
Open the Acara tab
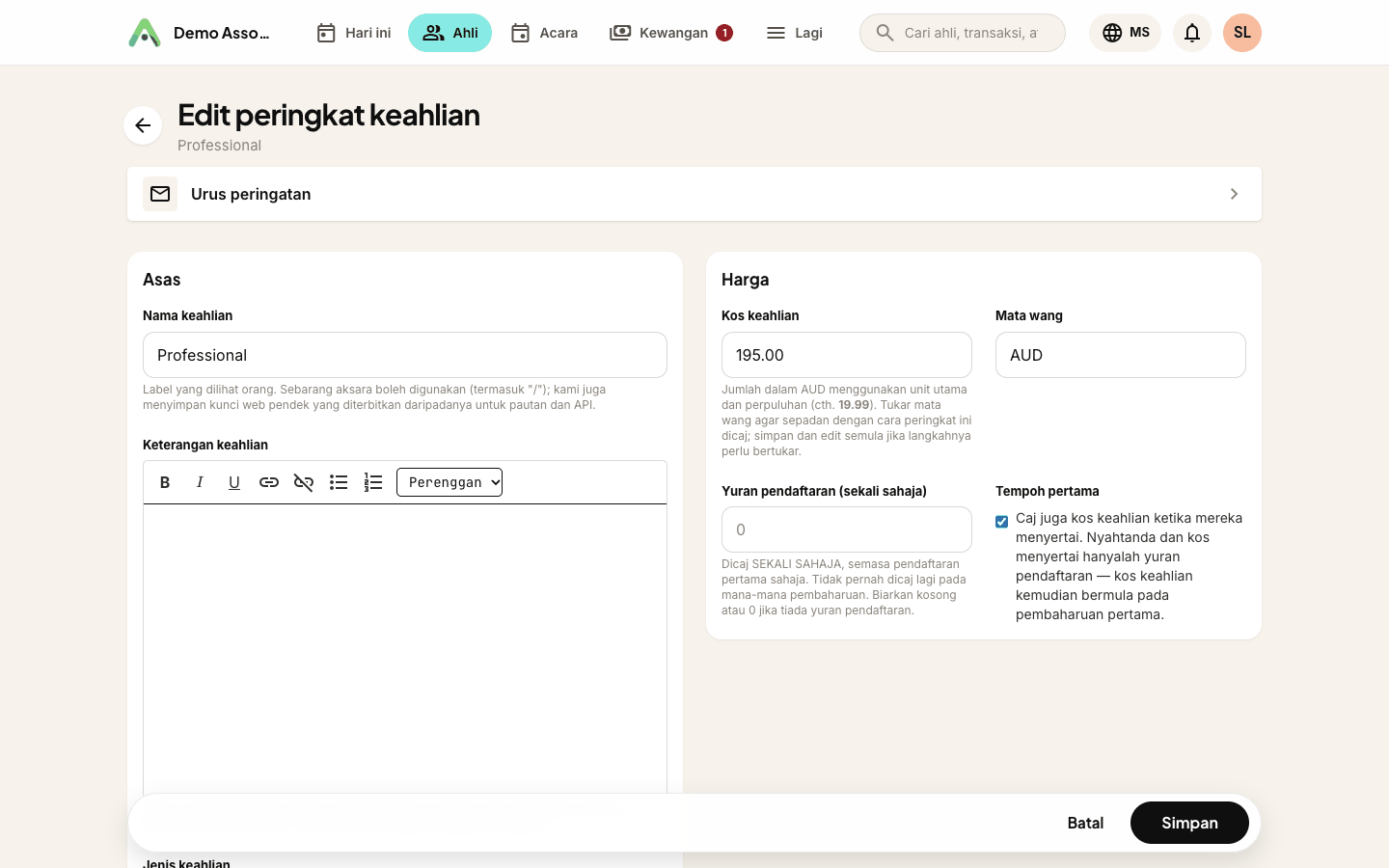point(544,33)
